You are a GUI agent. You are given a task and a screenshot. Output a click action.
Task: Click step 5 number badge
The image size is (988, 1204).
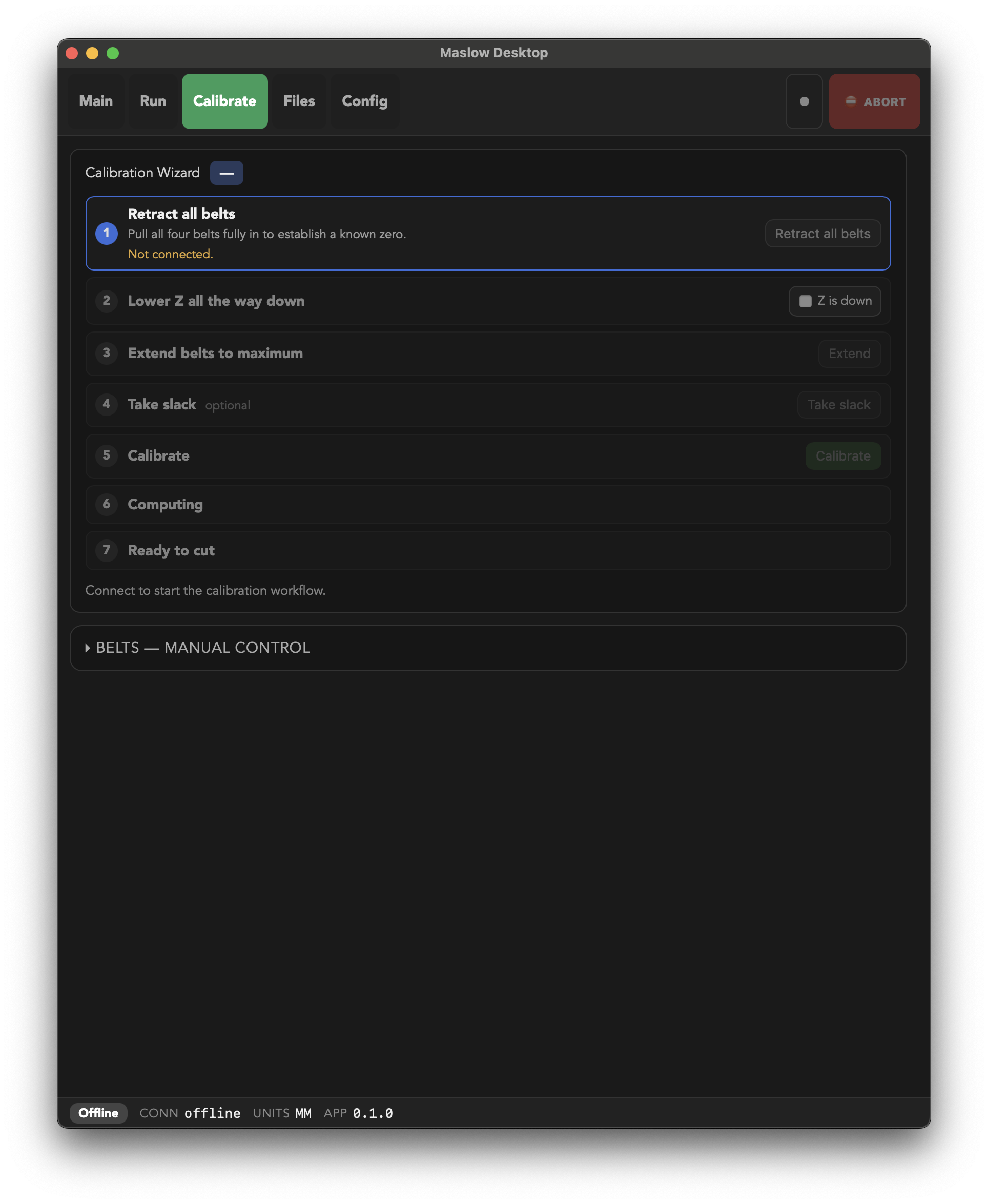click(x=107, y=455)
